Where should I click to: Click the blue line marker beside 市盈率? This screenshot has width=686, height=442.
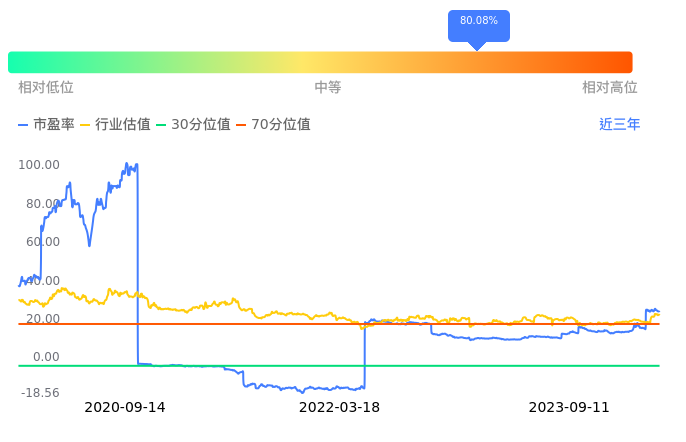tap(24, 125)
